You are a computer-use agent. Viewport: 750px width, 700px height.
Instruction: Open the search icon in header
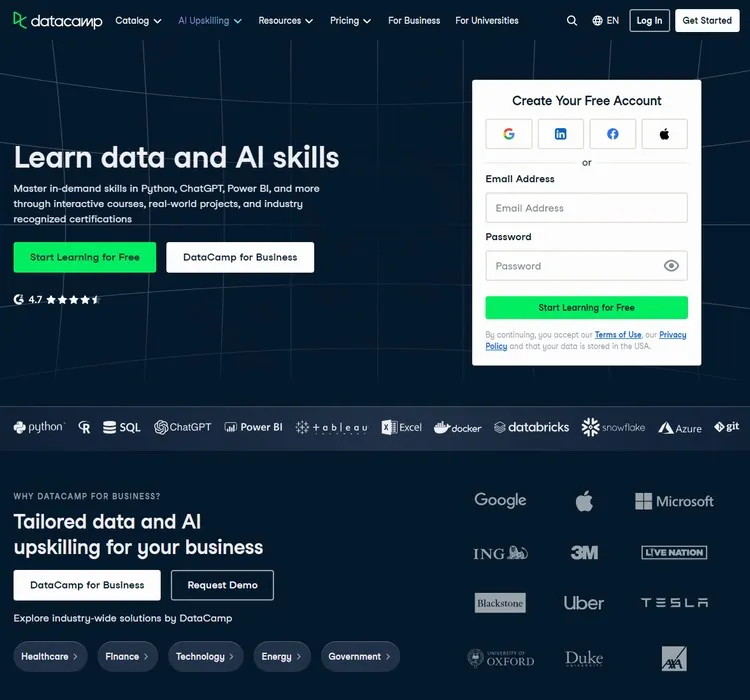(572, 21)
